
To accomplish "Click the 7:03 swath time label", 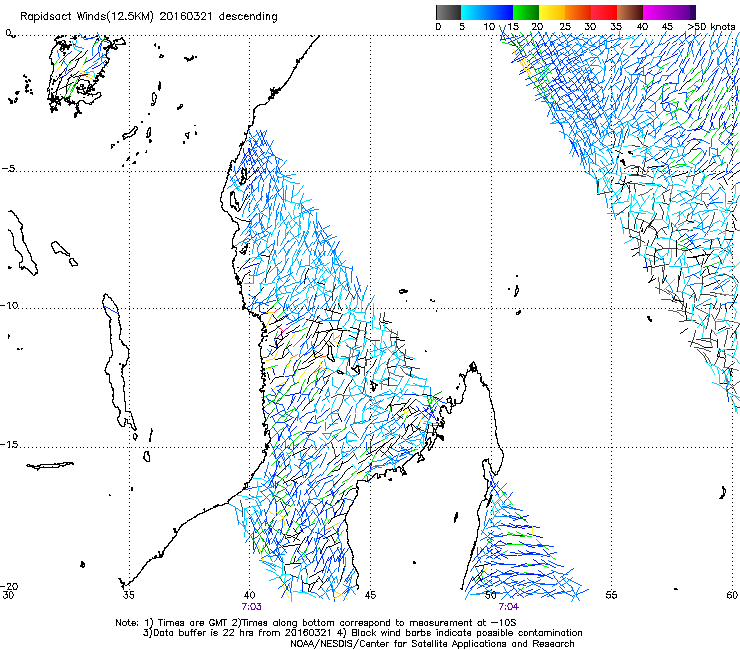I will pyautogui.click(x=252, y=607).
